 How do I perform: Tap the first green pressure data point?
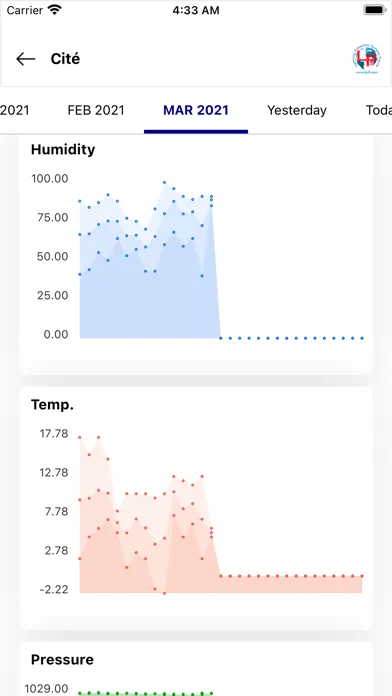(x=80, y=693)
